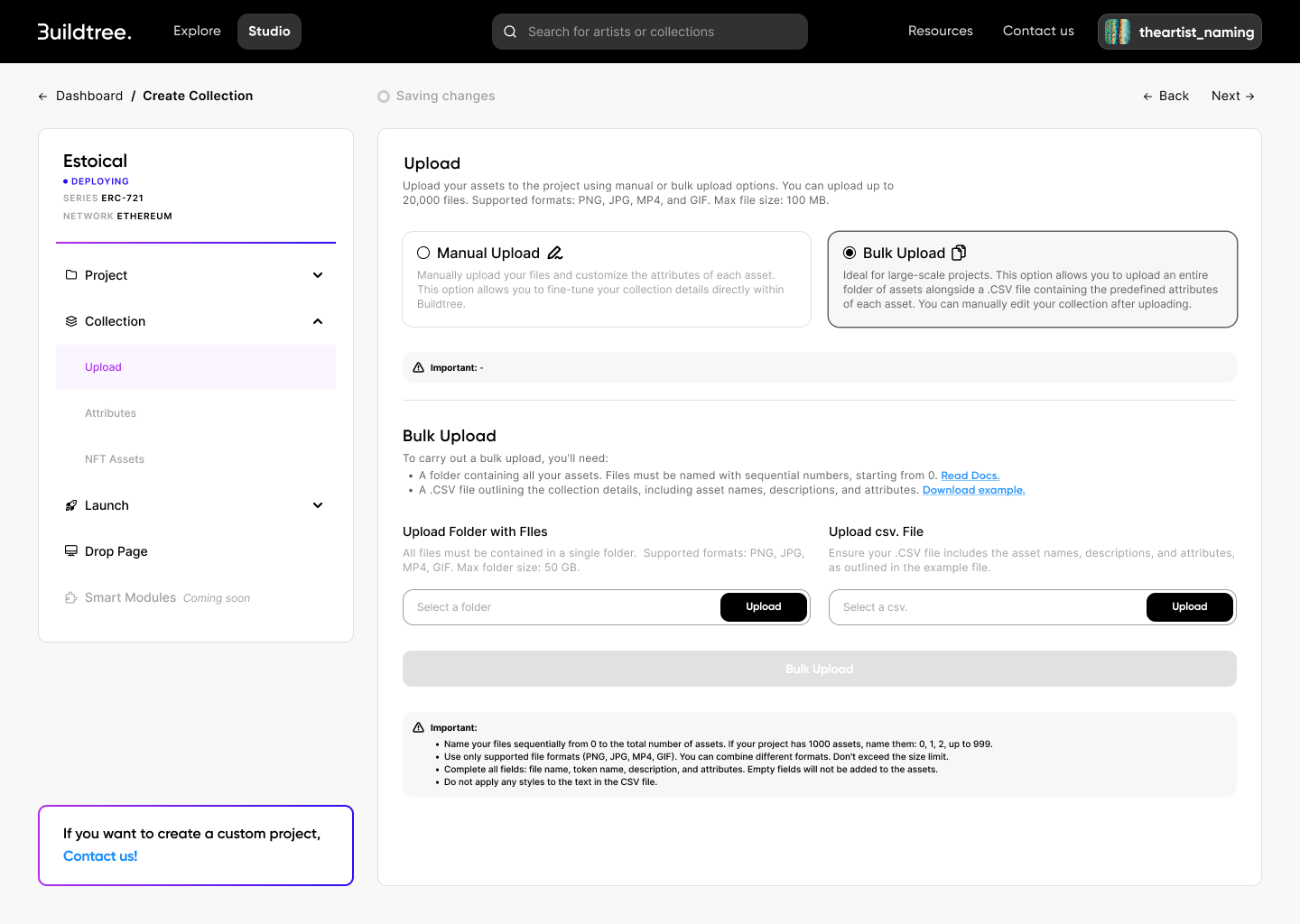Viewport: 1300px width, 924px height.
Task: Click the Project folder icon
Action: [71, 275]
